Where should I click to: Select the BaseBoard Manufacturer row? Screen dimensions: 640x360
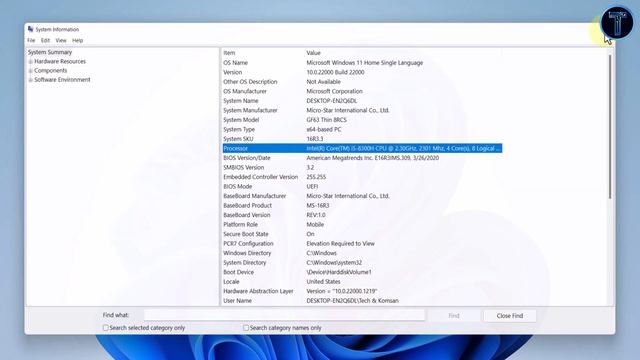click(x=362, y=196)
